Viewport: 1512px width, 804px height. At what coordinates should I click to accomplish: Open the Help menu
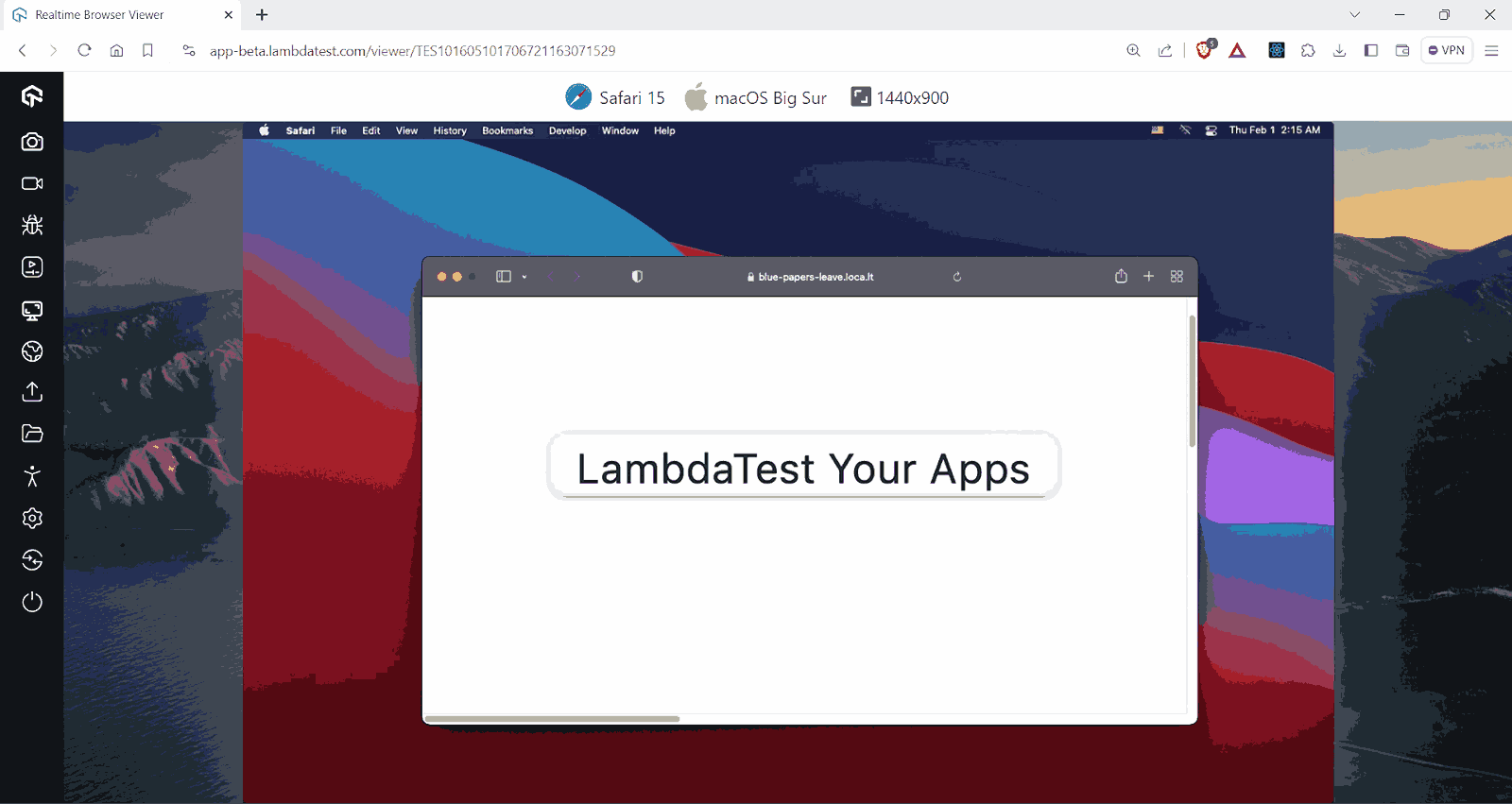point(664,130)
